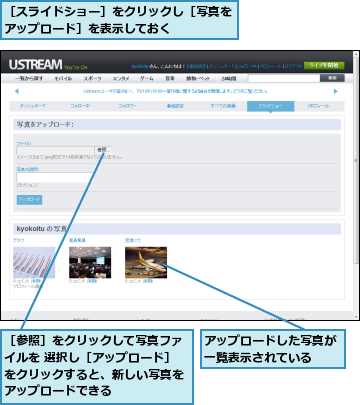
Task: Delete the 発表風景 photo via its 削除 link
Action: 92,281
